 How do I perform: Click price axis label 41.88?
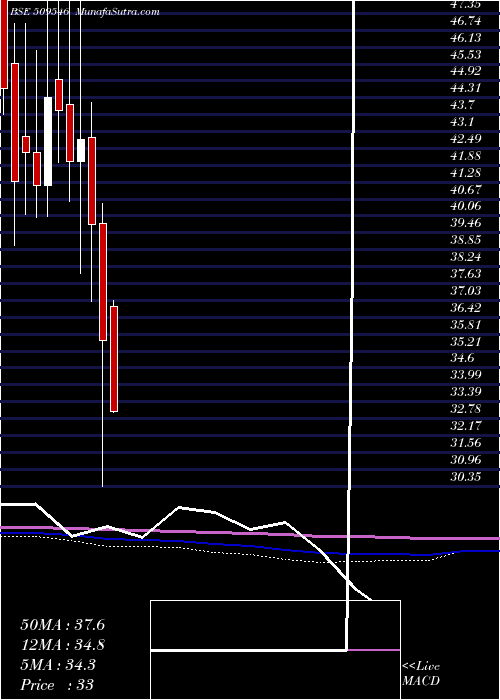click(x=466, y=156)
